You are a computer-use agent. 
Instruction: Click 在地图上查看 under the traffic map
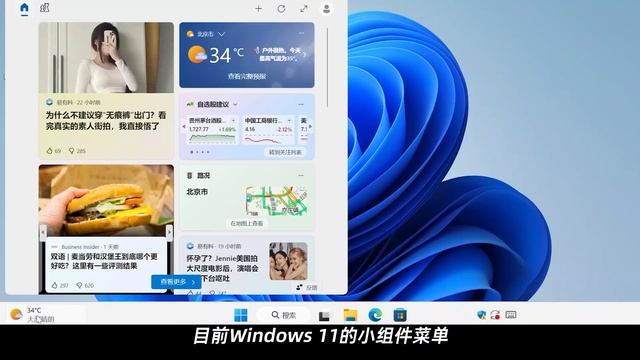(247, 224)
